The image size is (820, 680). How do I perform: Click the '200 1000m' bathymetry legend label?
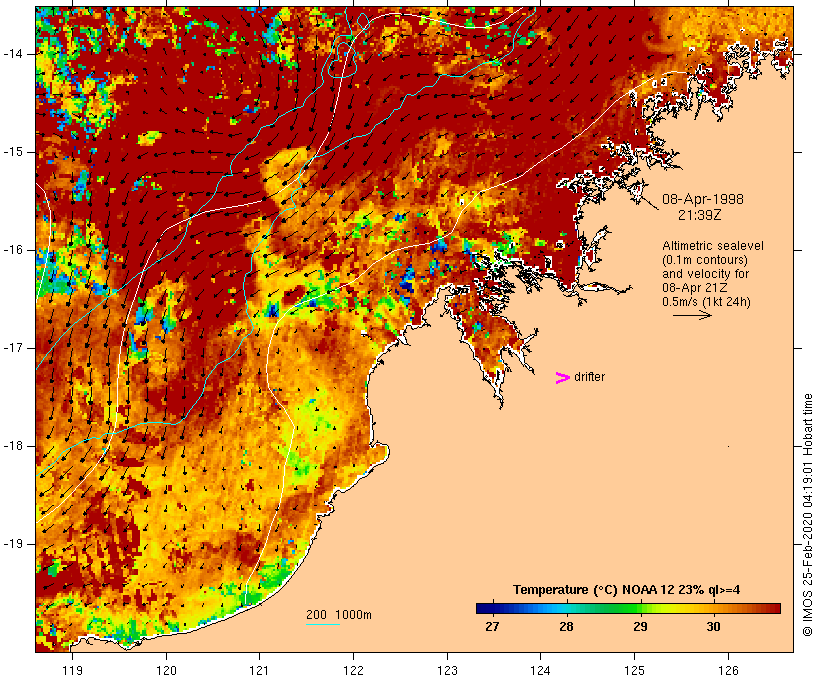click(x=339, y=615)
